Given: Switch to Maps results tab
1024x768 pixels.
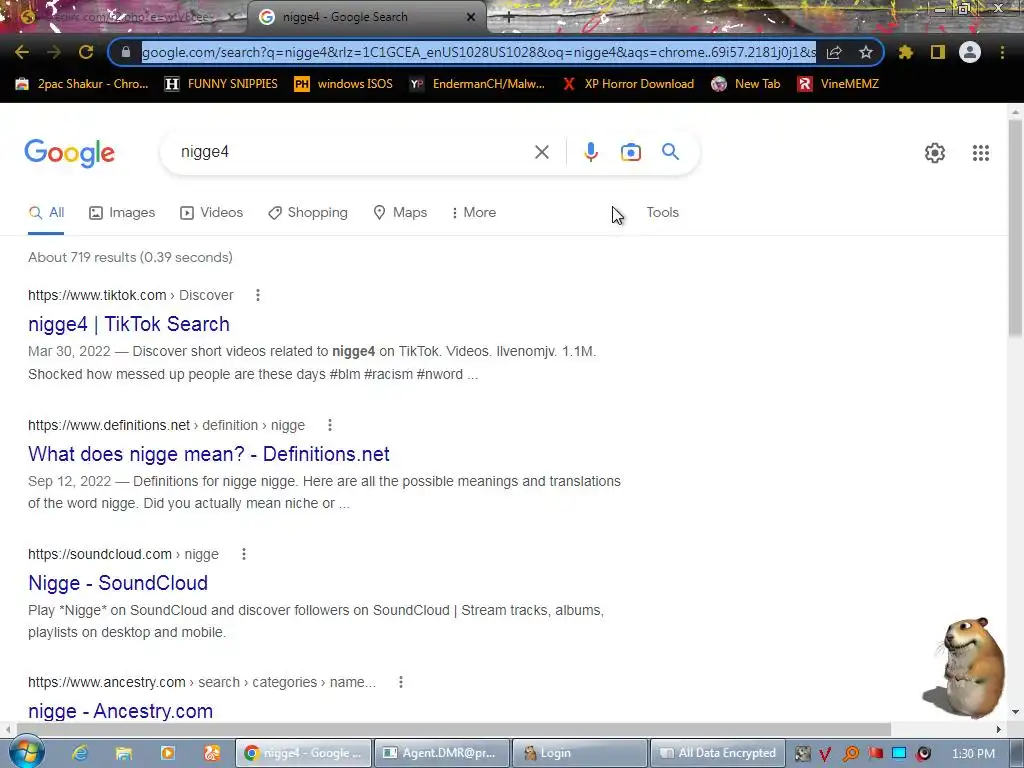Looking at the screenshot, I should pos(400,213).
